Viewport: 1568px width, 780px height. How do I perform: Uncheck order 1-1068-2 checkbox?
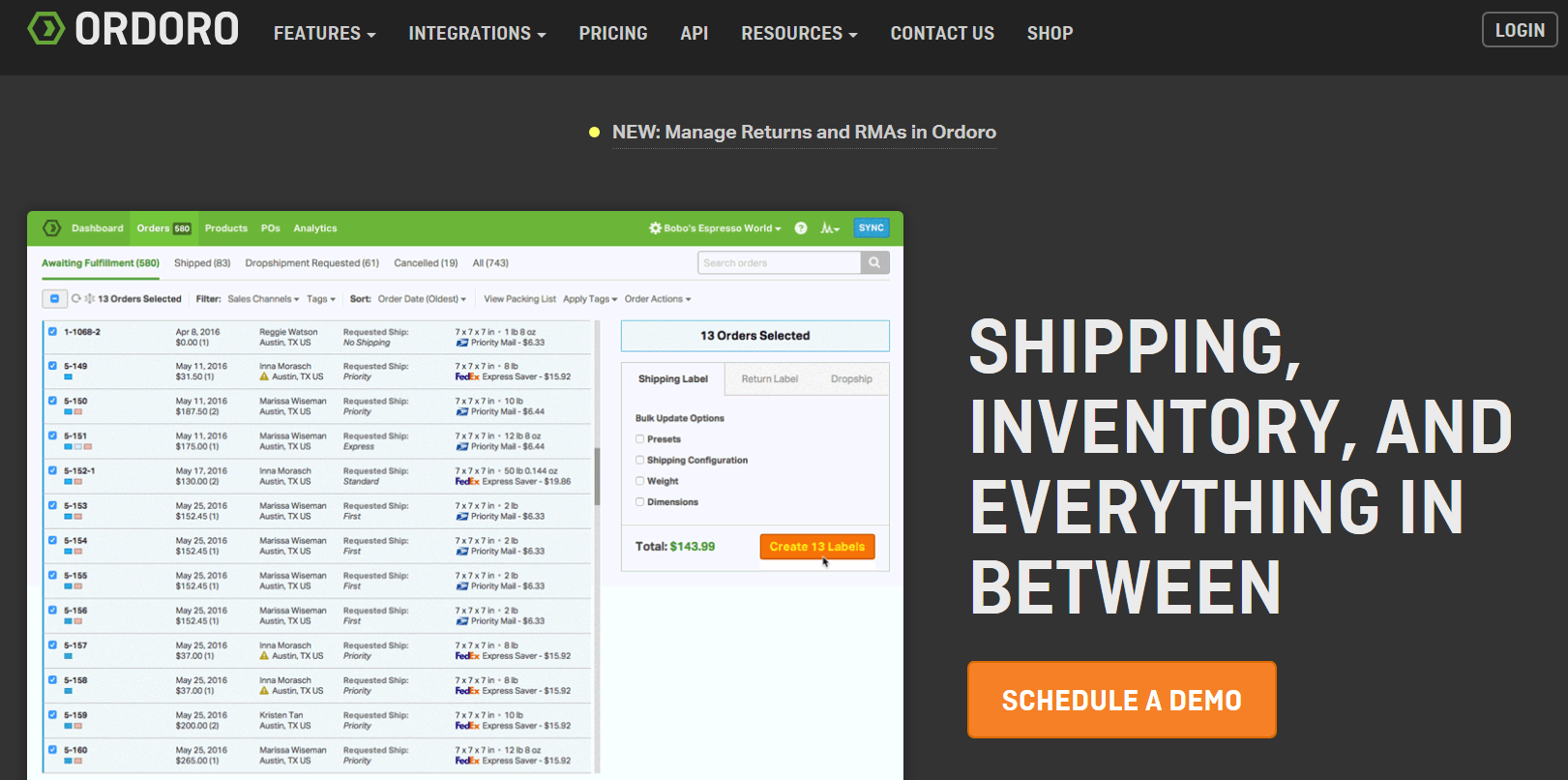click(52, 332)
